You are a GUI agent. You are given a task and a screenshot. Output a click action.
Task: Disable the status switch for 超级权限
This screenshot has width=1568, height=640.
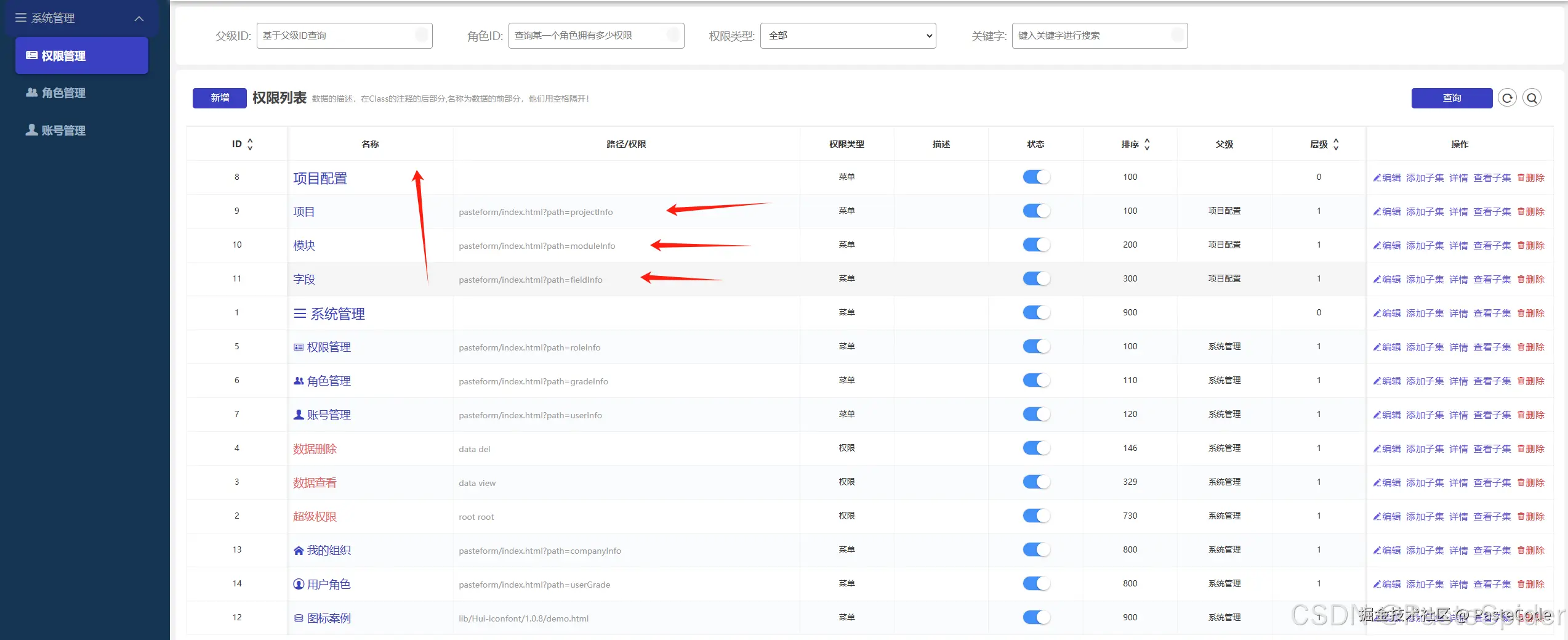[x=1036, y=516]
